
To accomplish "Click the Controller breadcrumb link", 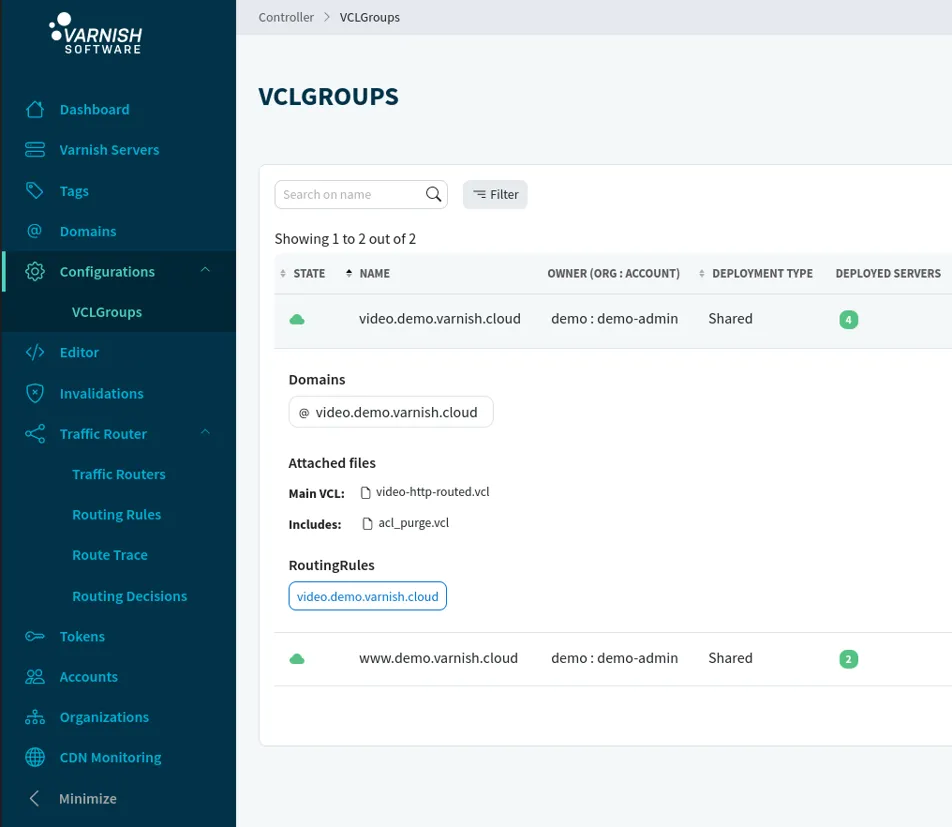I will [286, 17].
